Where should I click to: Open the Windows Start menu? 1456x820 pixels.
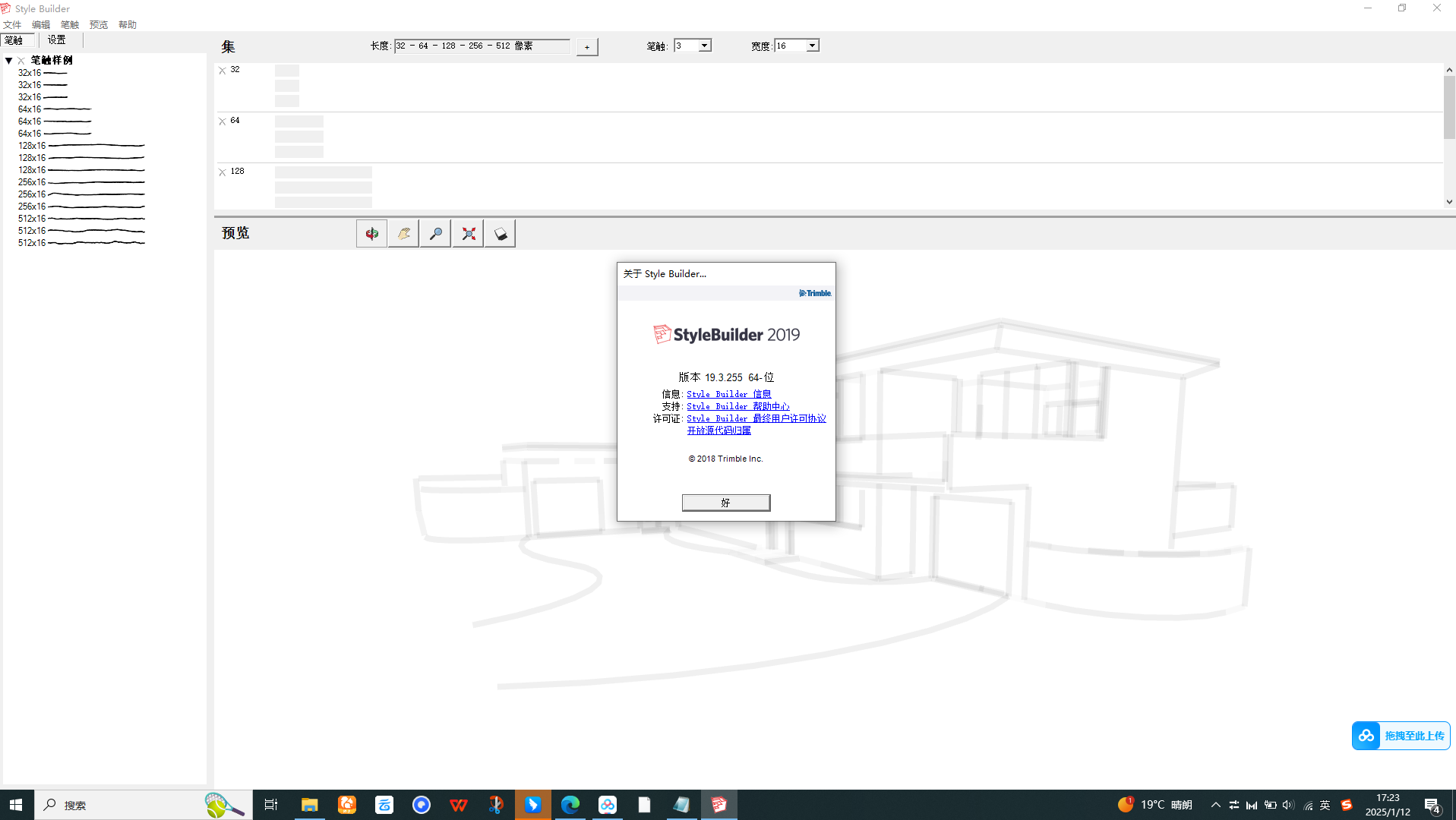[16, 805]
